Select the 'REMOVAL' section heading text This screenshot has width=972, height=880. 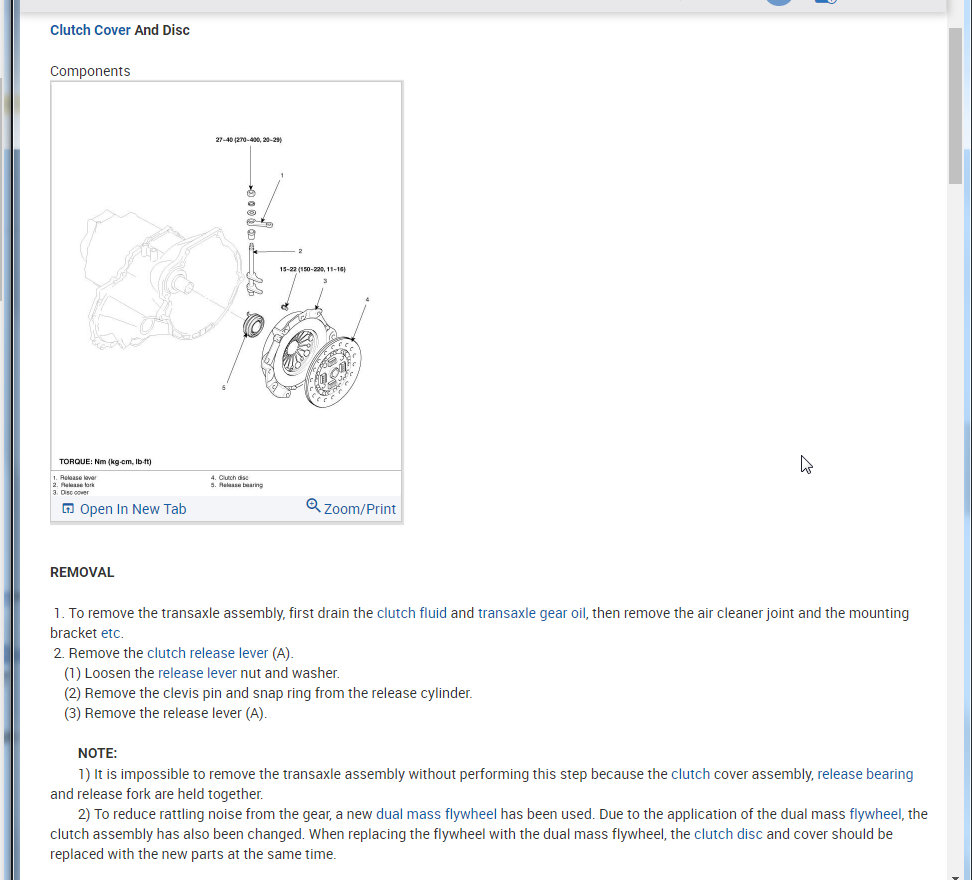[82, 572]
